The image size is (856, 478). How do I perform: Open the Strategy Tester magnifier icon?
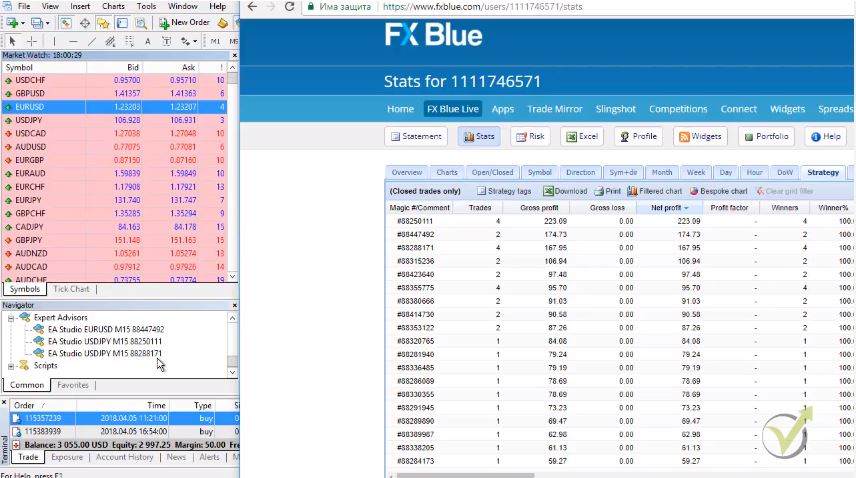point(141,23)
